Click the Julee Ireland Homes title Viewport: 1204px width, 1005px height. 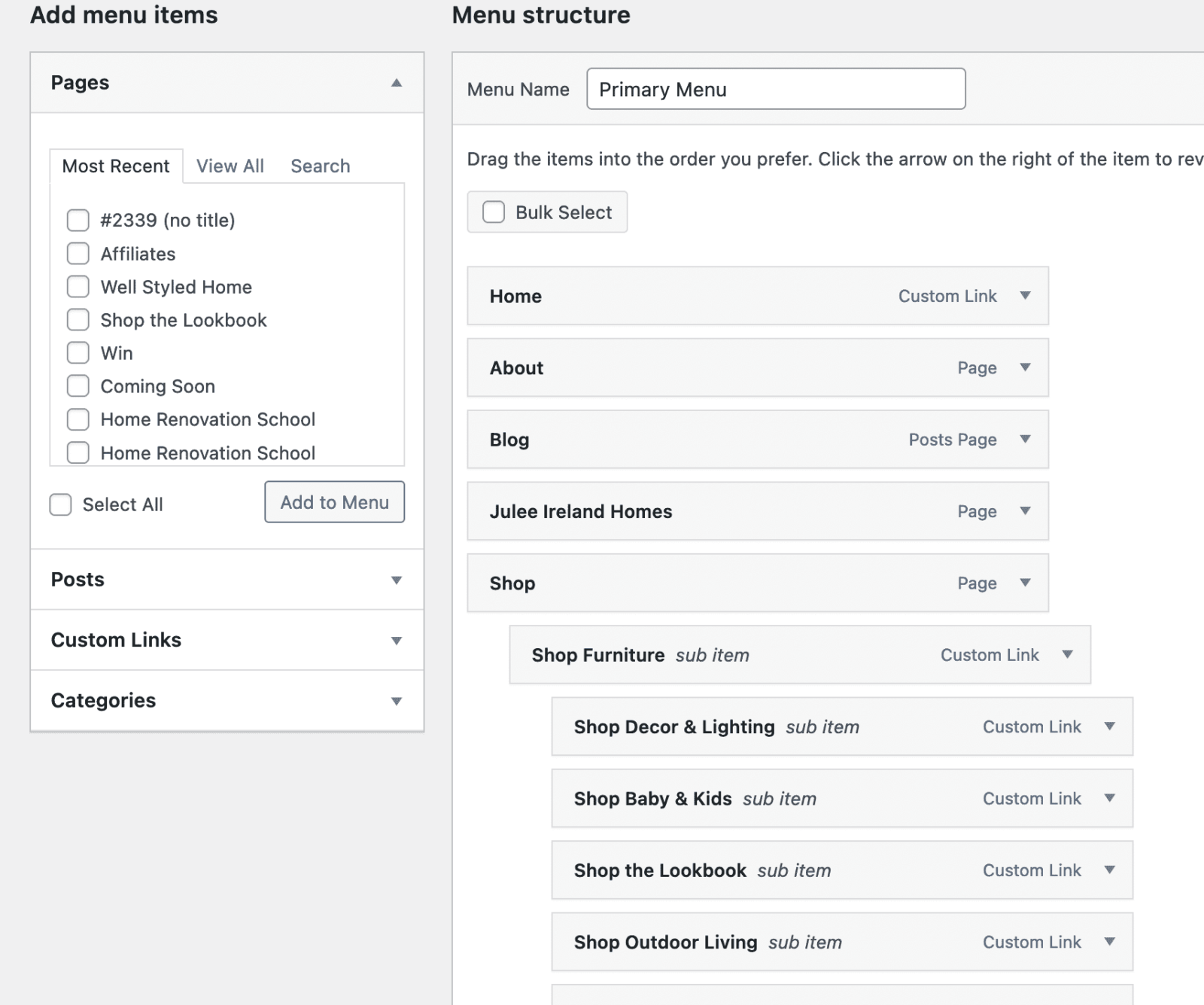pyautogui.click(x=581, y=511)
